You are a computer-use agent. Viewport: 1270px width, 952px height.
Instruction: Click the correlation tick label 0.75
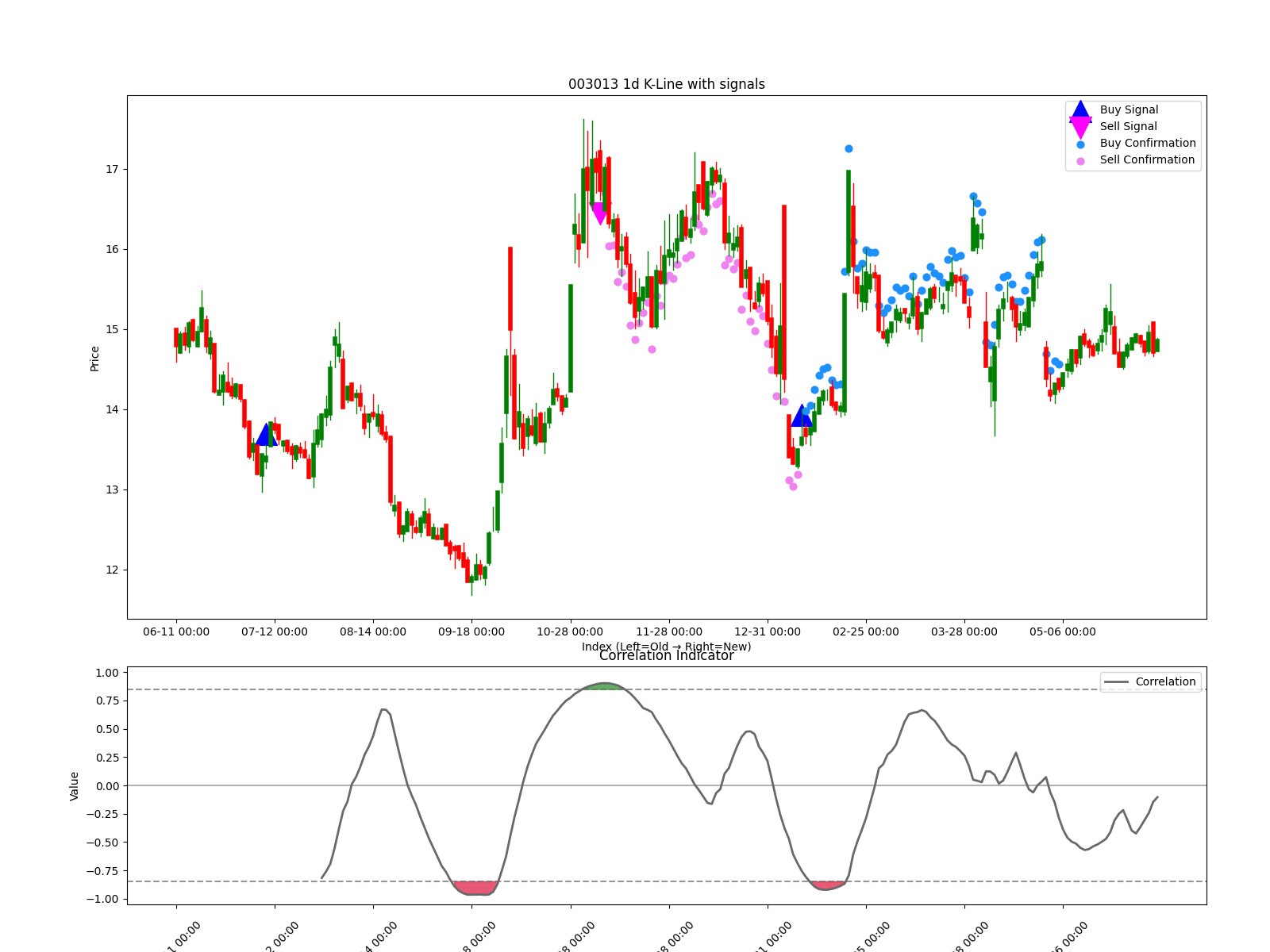coord(106,701)
